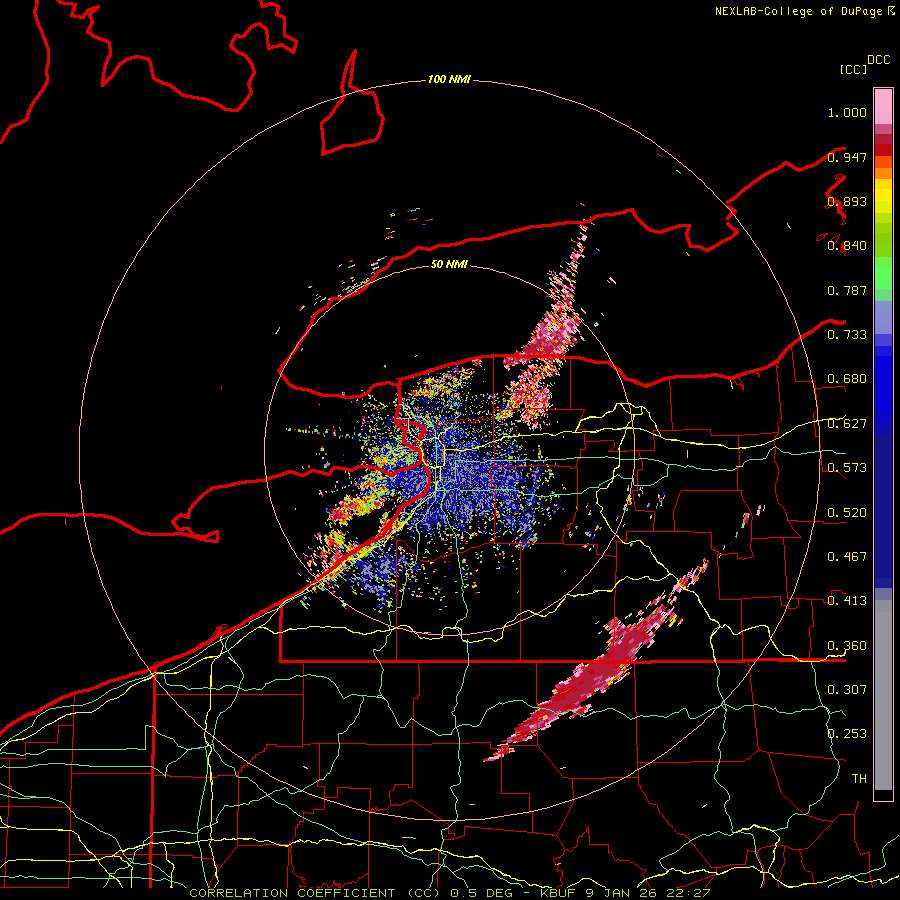Click the 0.680 color scale label
The image size is (900, 900).
click(847, 379)
